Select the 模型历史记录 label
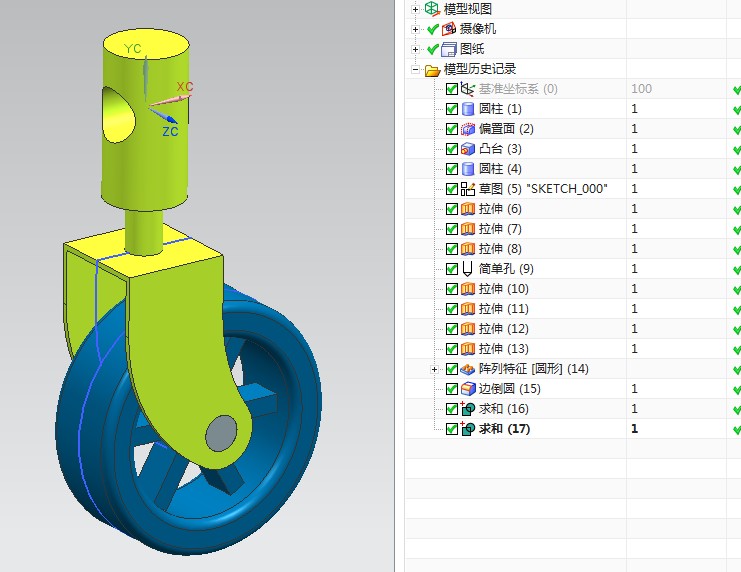This screenshot has height=572, width=741. click(480, 69)
